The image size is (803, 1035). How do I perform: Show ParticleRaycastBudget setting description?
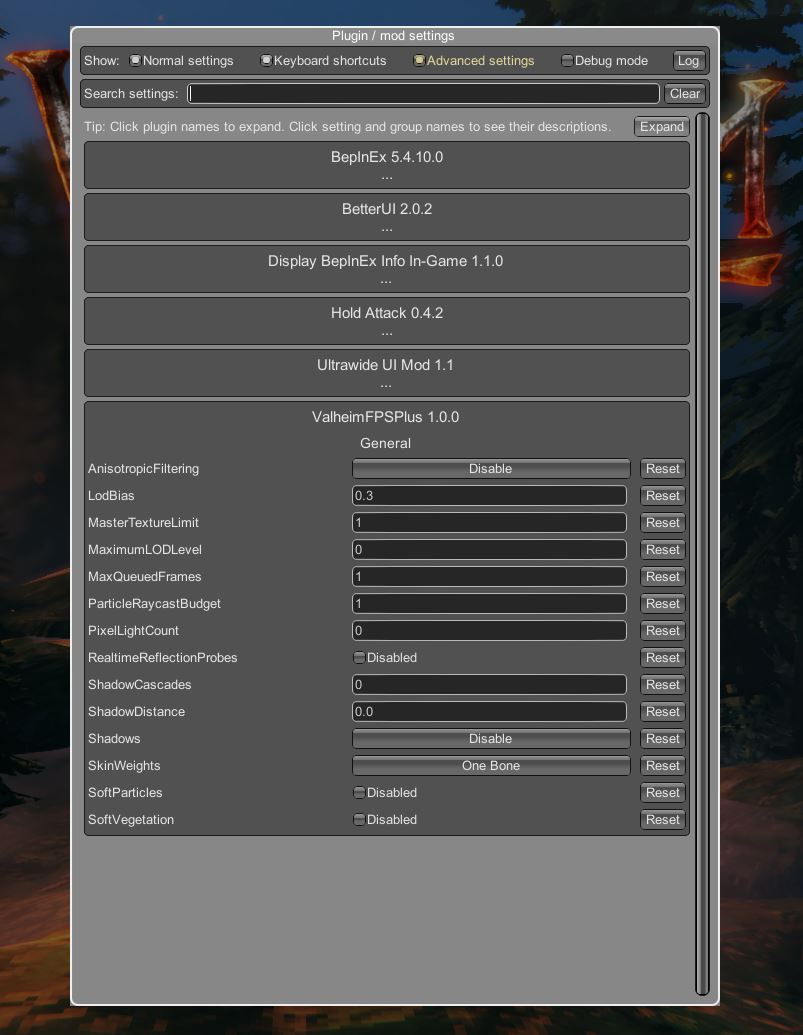point(154,604)
